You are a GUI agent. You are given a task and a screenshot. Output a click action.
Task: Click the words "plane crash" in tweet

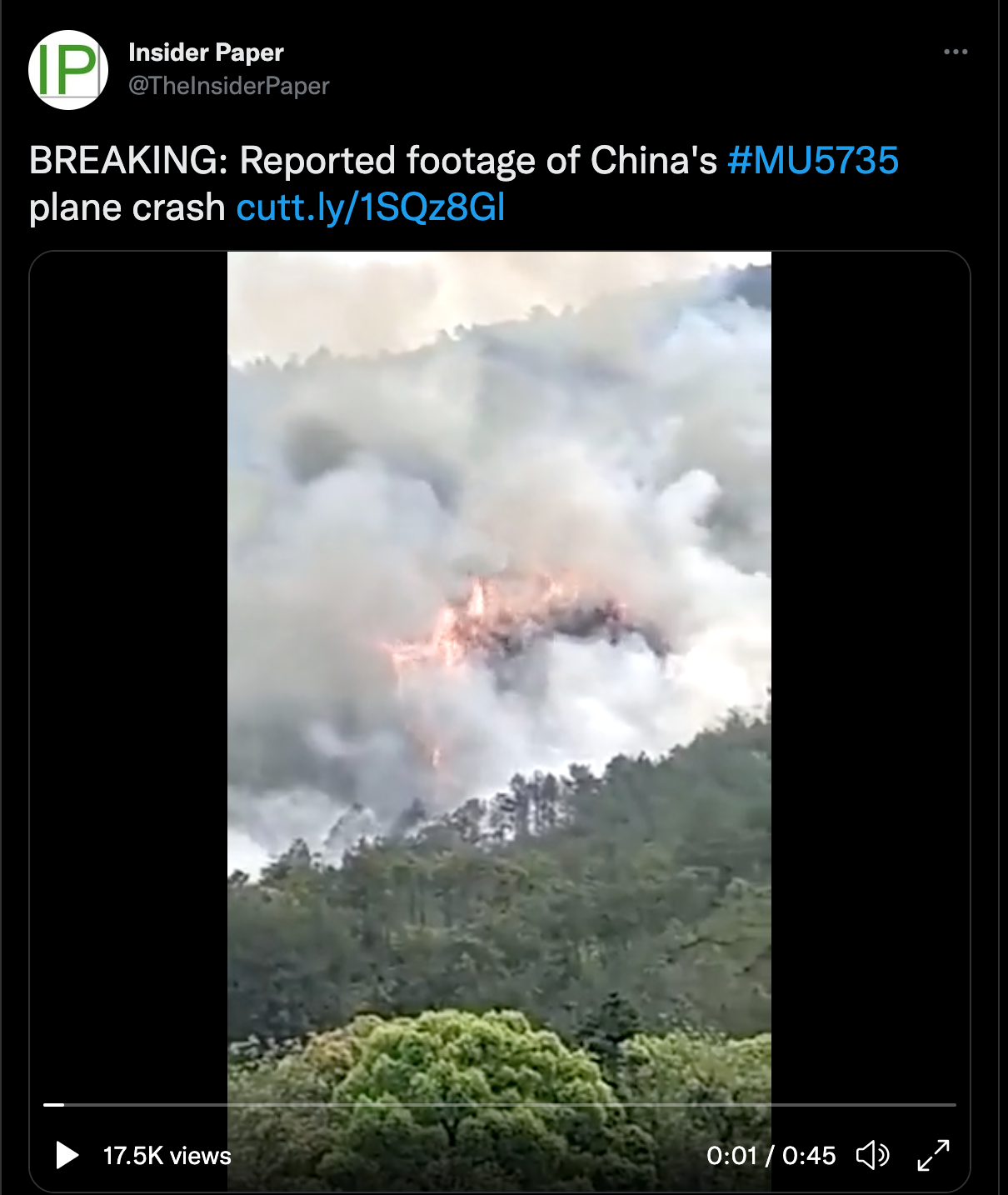(127, 207)
